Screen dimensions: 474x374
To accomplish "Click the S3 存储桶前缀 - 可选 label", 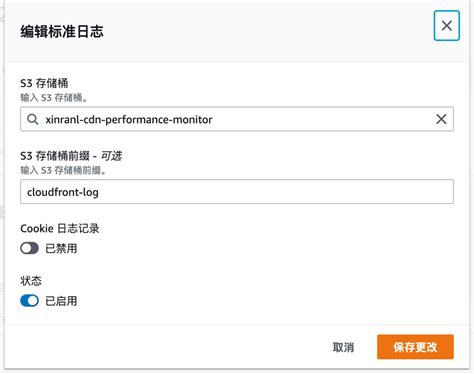I will tap(71, 156).
